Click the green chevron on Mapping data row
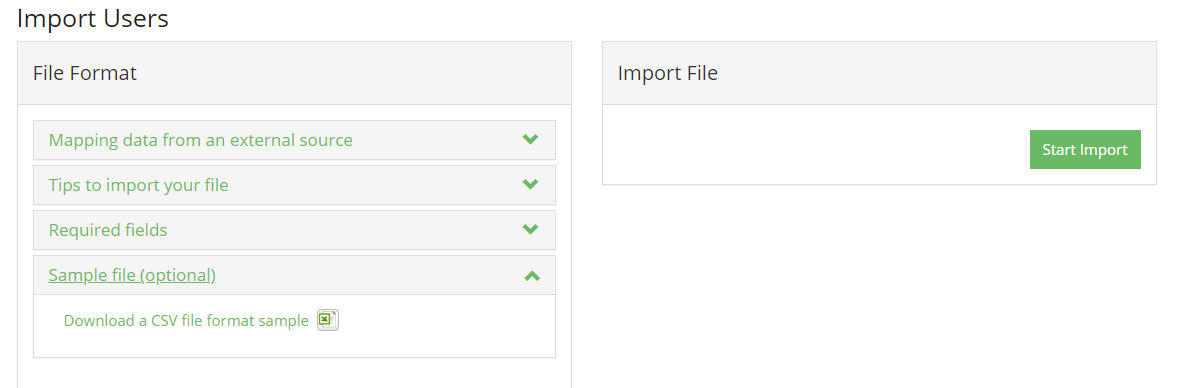Viewport: 1182px width, 388px height. [x=530, y=139]
